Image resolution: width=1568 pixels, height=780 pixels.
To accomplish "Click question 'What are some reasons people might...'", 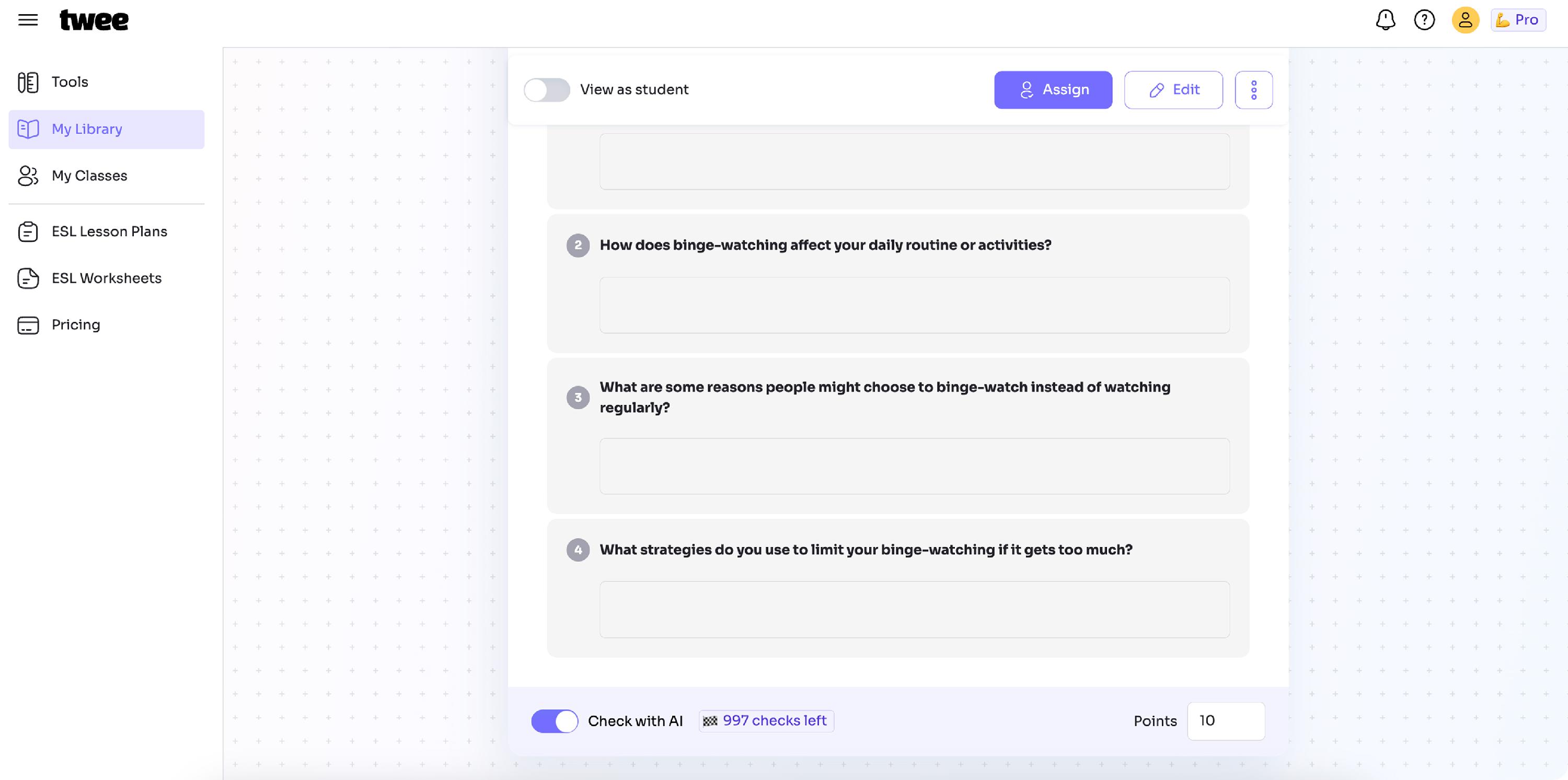I will tap(885, 397).
